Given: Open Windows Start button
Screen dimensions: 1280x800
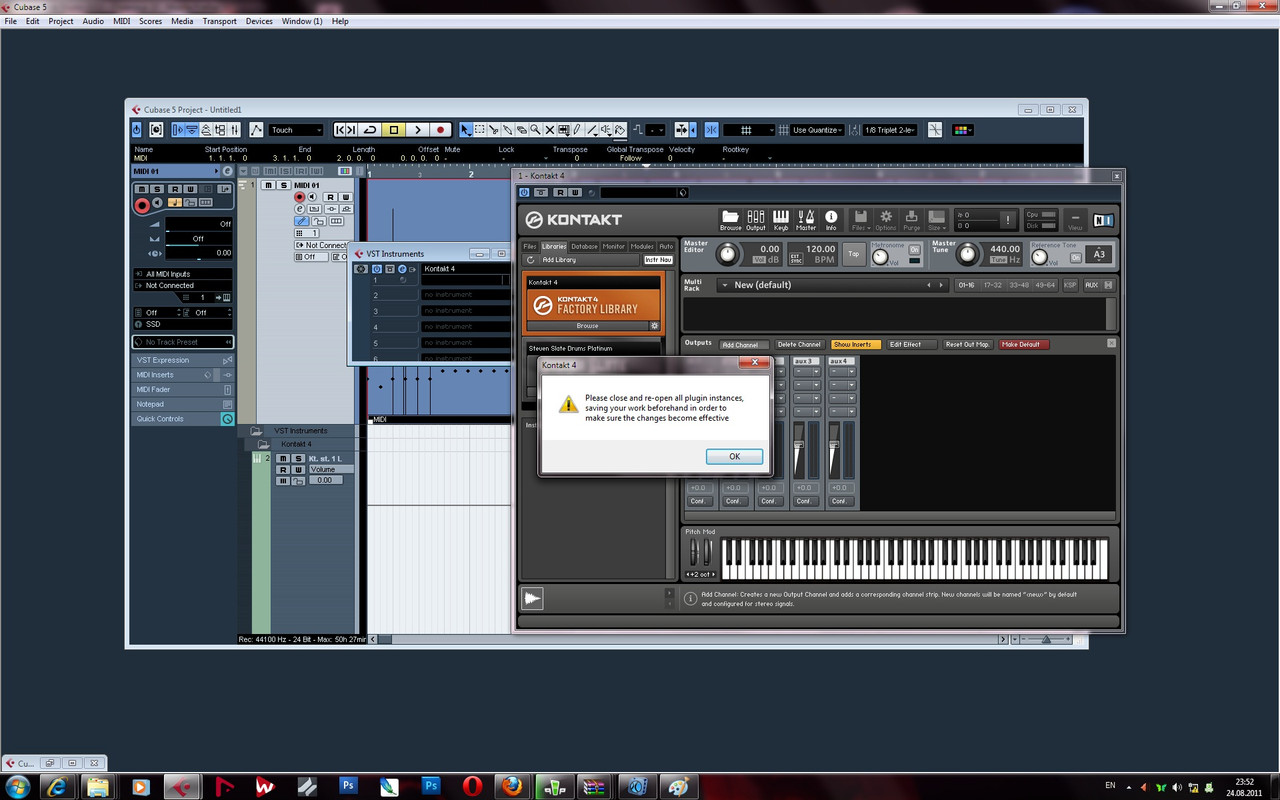Looking at the screenshot, I should pos(18,786).
